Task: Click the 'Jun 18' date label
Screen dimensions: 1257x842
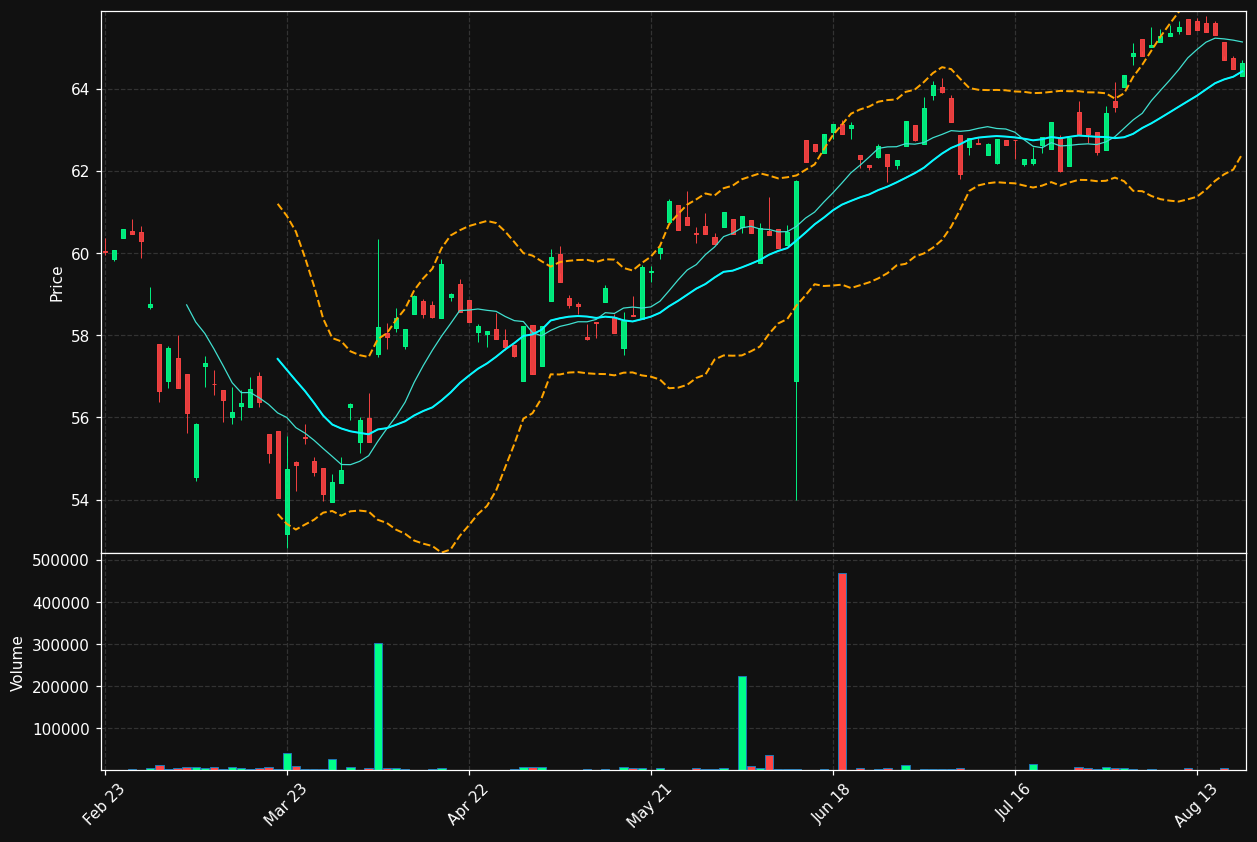Action: click(832, 805)
